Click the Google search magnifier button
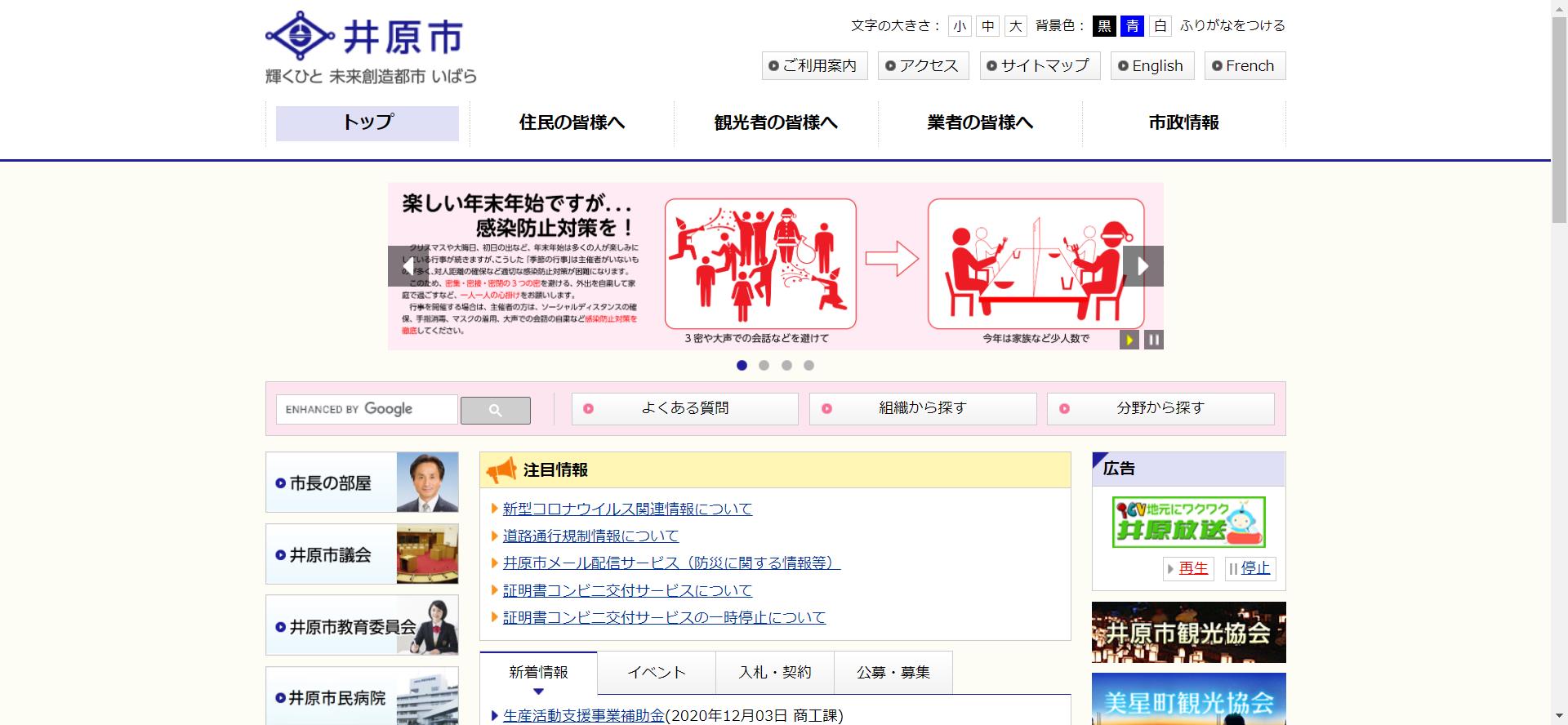Viewport: 1568px width, 725px height. 495,410
